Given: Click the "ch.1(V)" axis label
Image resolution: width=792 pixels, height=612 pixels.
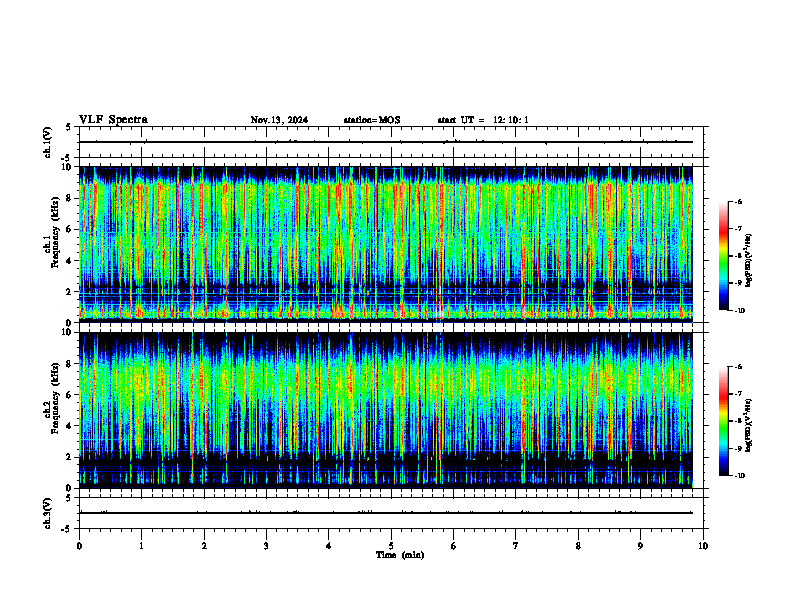Looking at the screenshot, I should [x=48, y=142].
